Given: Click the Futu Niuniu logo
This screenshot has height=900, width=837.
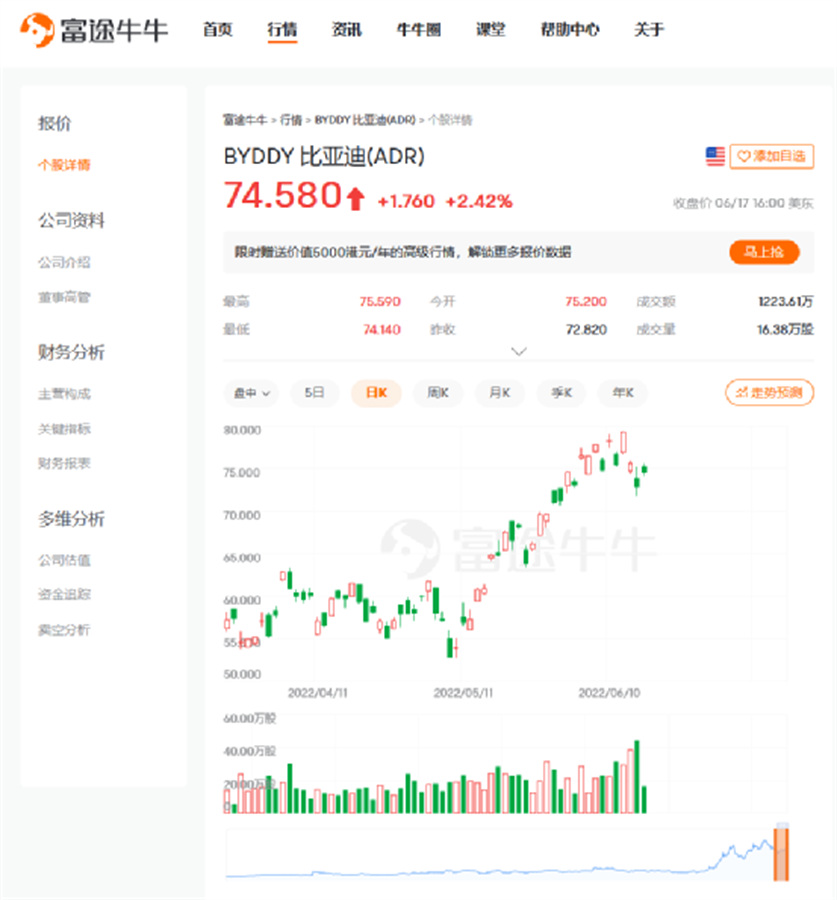Looking at the screenshot, I should click(94, 30).
